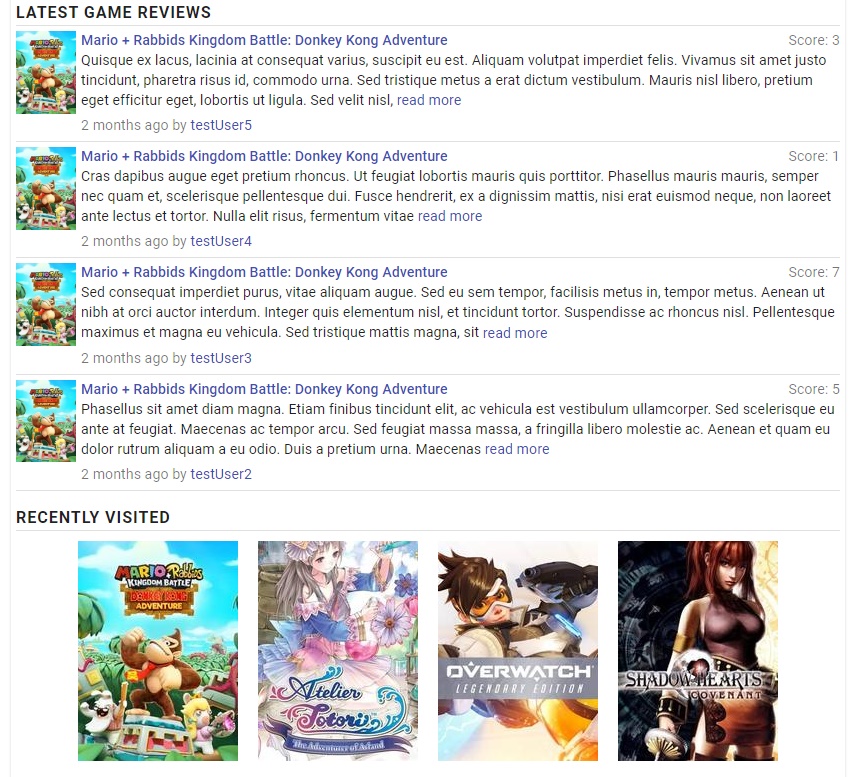Visit testUser3's profile link

pos(221,358)
